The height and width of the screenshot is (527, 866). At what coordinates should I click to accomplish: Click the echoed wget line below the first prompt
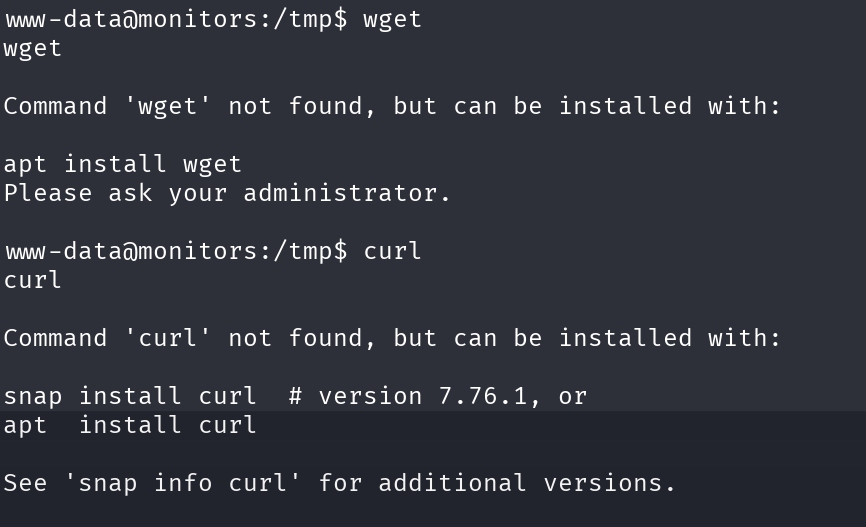[x=33, y=48]
